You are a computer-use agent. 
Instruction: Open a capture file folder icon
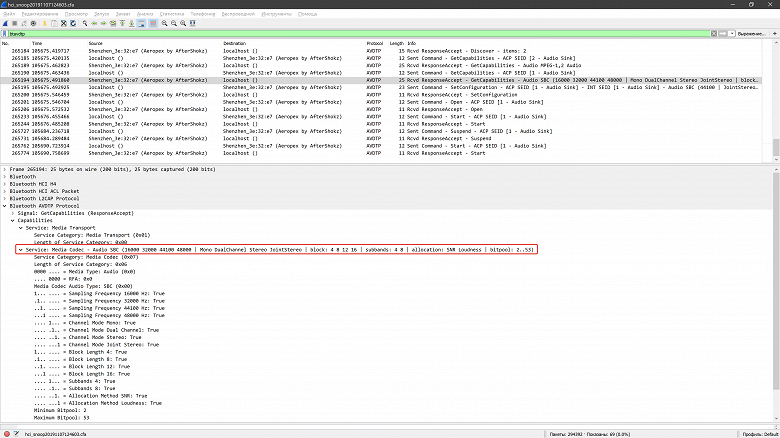click(45, 23)
